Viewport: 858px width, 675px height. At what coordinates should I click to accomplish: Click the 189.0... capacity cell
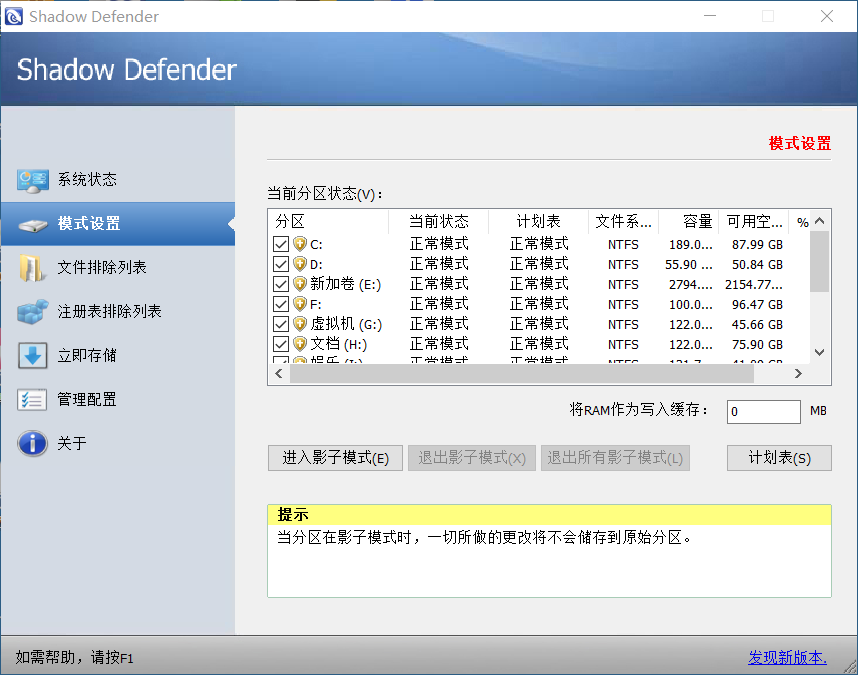click(691, 245)
